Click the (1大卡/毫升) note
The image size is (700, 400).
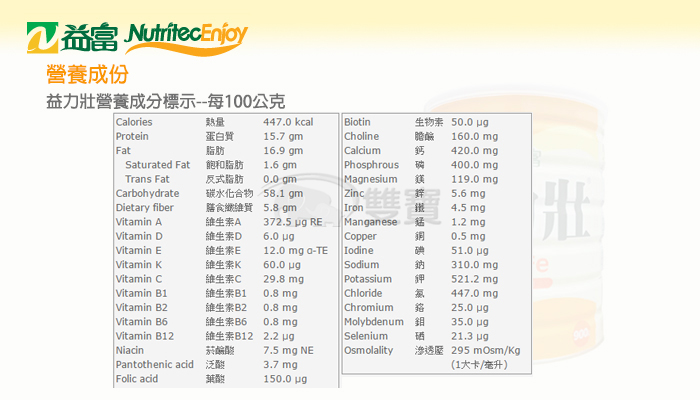tap(479, 365)
